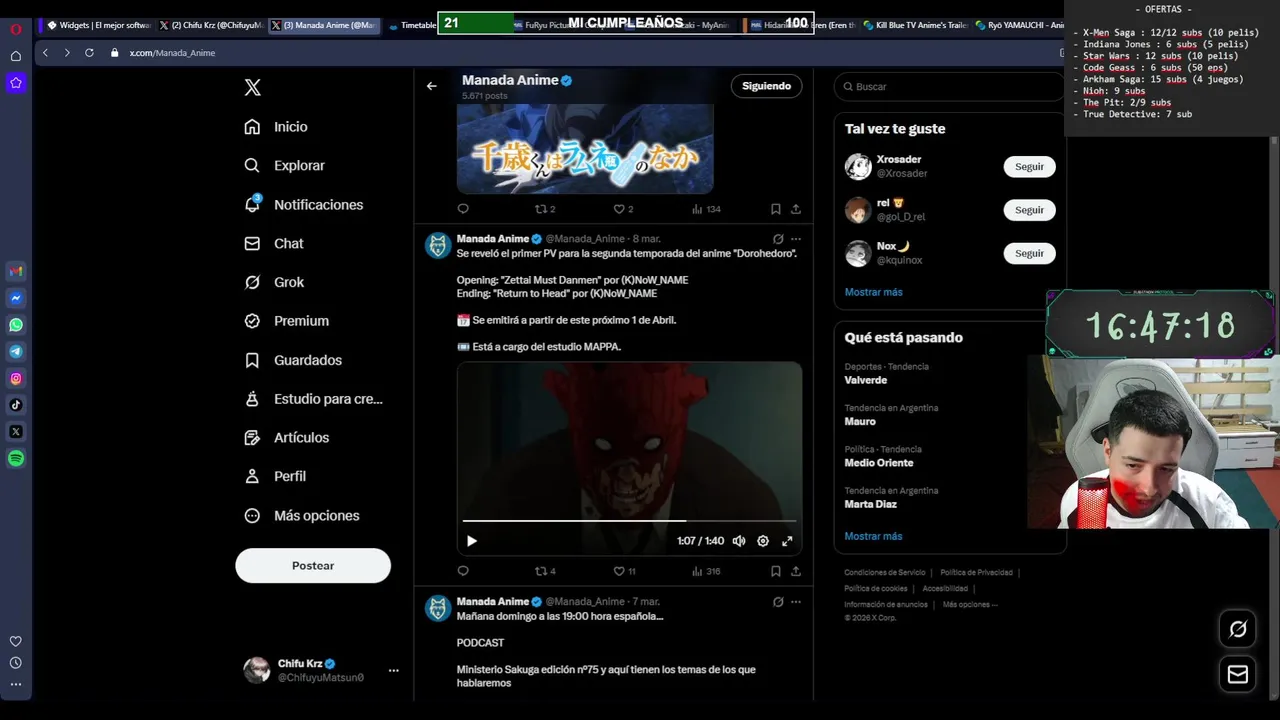
Task: Open more options on the 8 mar. post
Action: click(796, 239)
